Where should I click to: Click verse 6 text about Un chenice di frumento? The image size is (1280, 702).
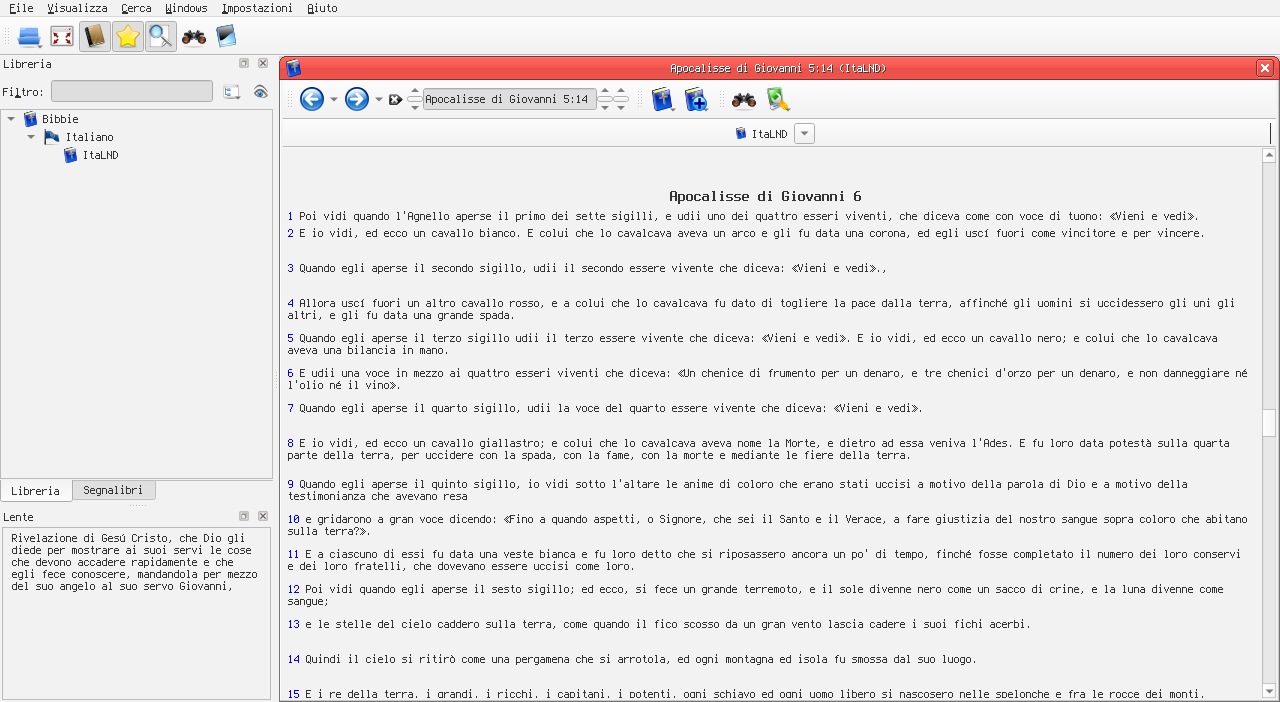[768, 379]
